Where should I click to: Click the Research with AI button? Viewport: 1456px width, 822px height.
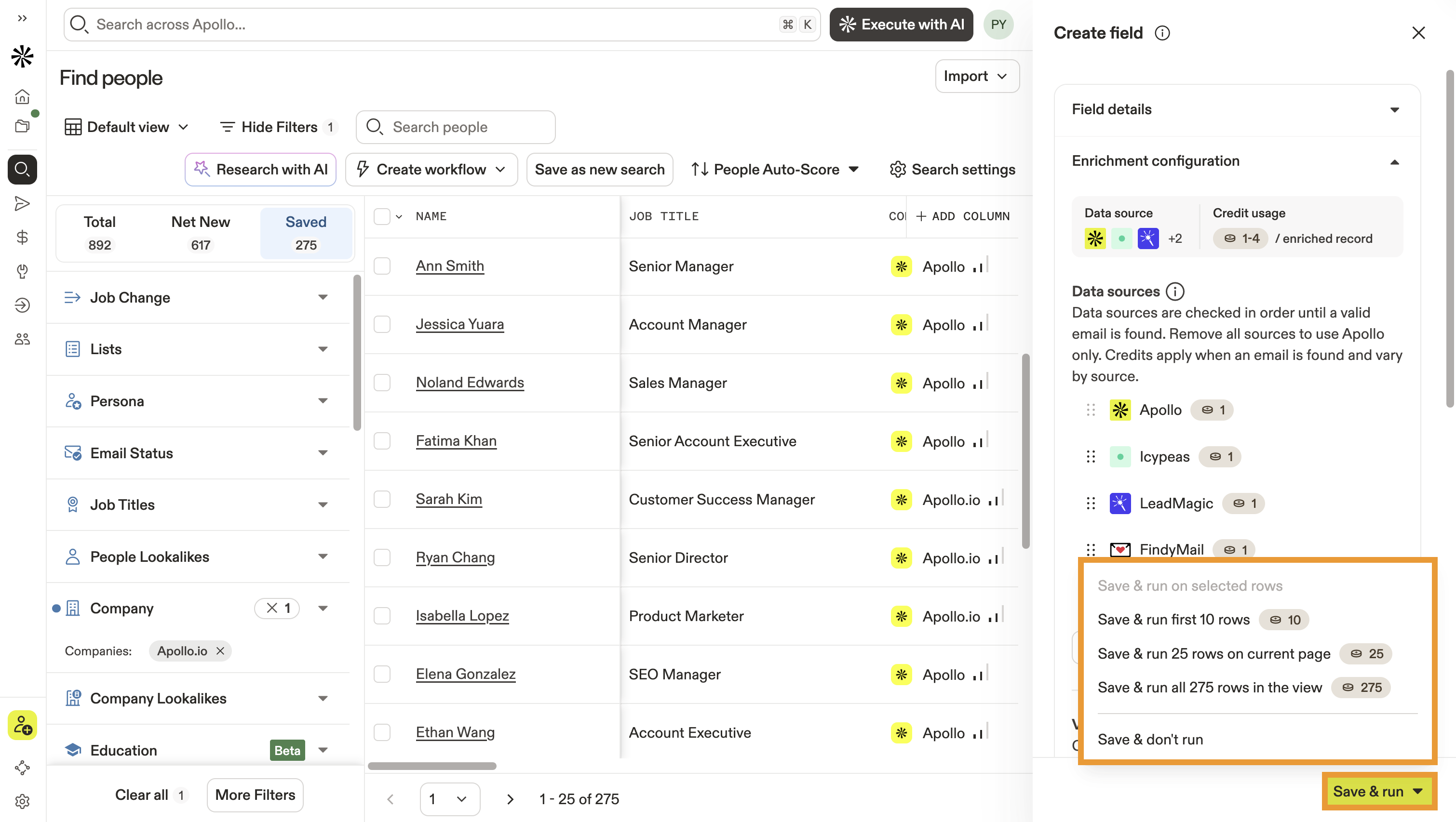260,170
